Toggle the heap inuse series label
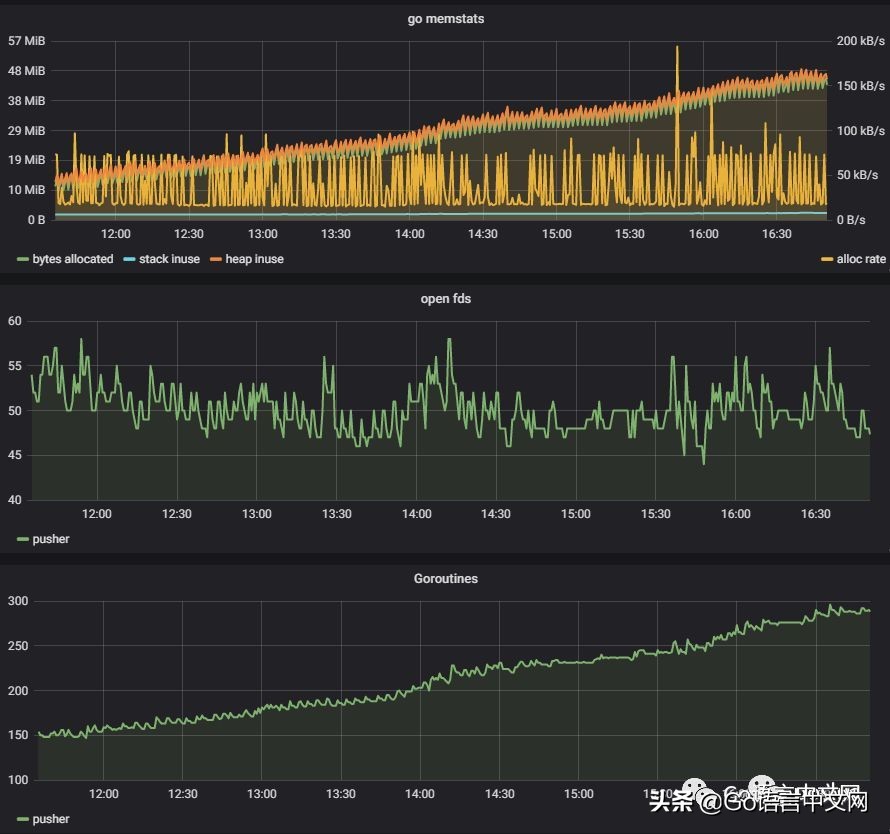This screenshot has height=834, width=890. coord(254,259)
